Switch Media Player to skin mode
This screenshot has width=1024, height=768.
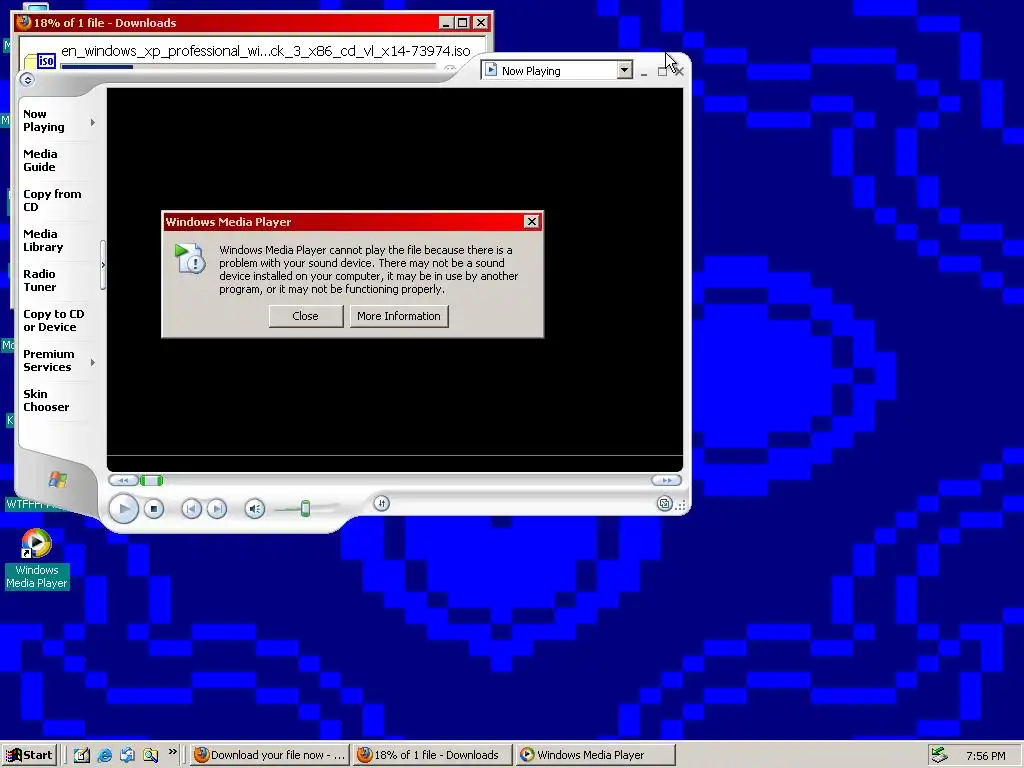(x=664, y=504)
